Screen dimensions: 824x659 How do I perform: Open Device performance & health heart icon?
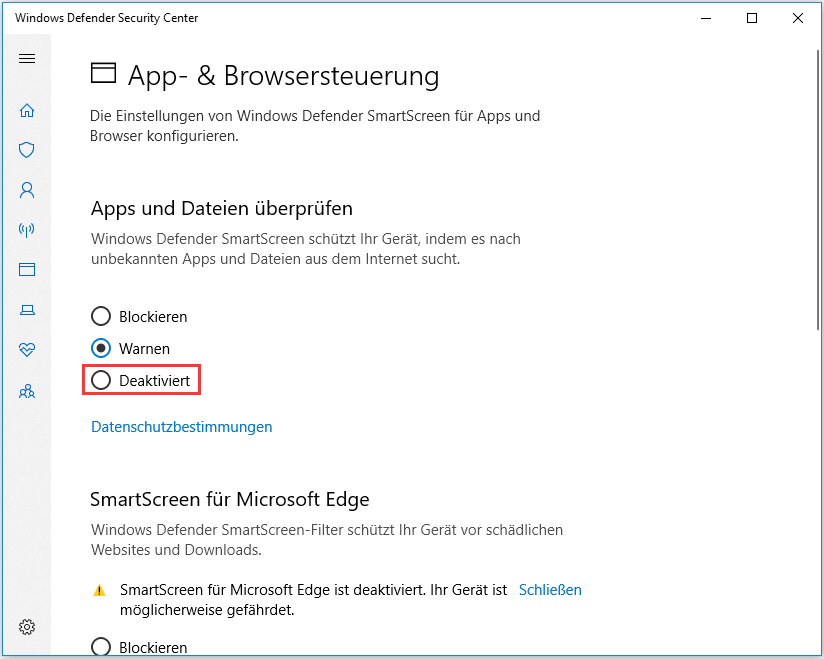point(27,349)
